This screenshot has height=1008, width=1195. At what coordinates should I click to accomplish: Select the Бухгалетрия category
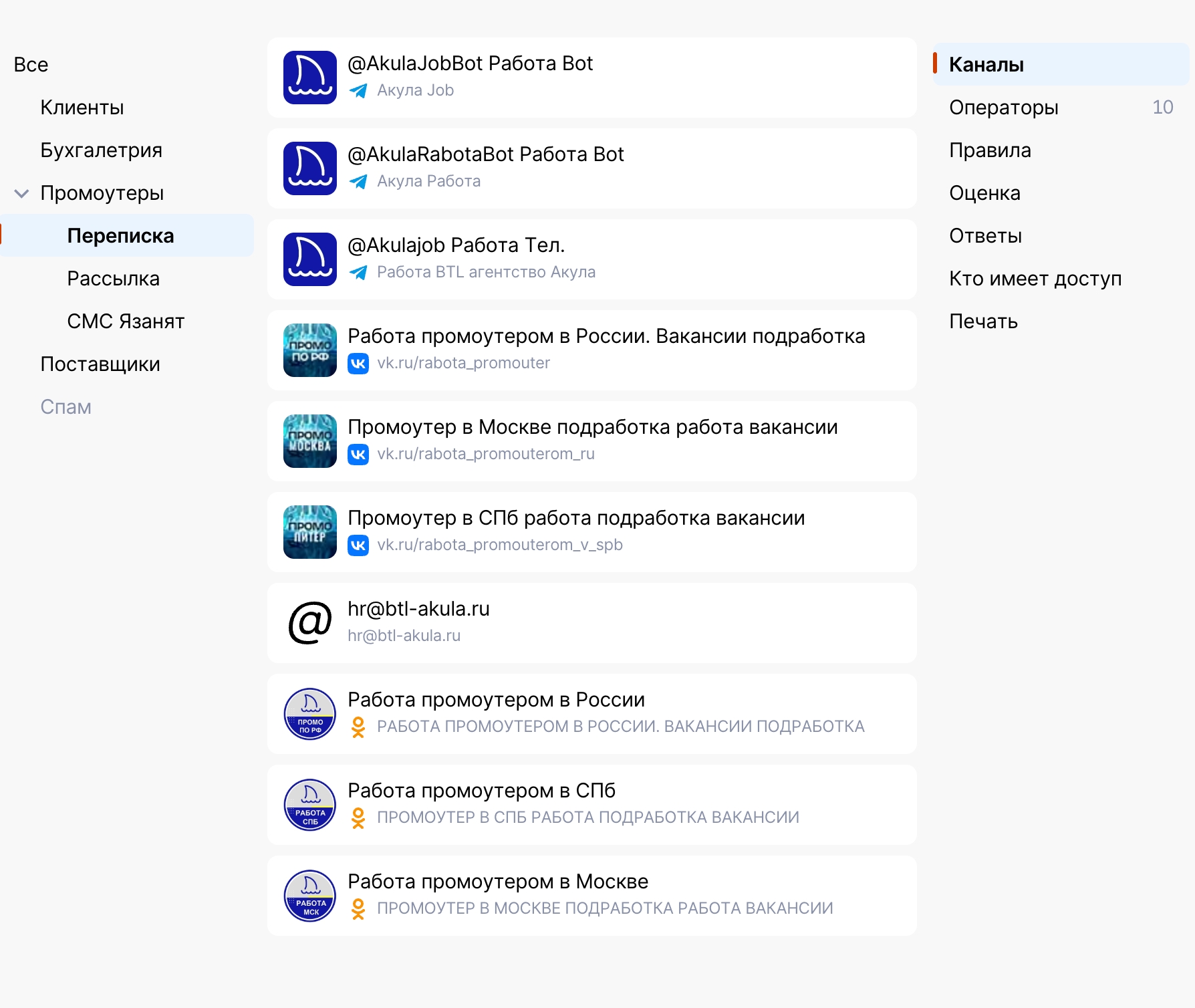click(101, 150)
